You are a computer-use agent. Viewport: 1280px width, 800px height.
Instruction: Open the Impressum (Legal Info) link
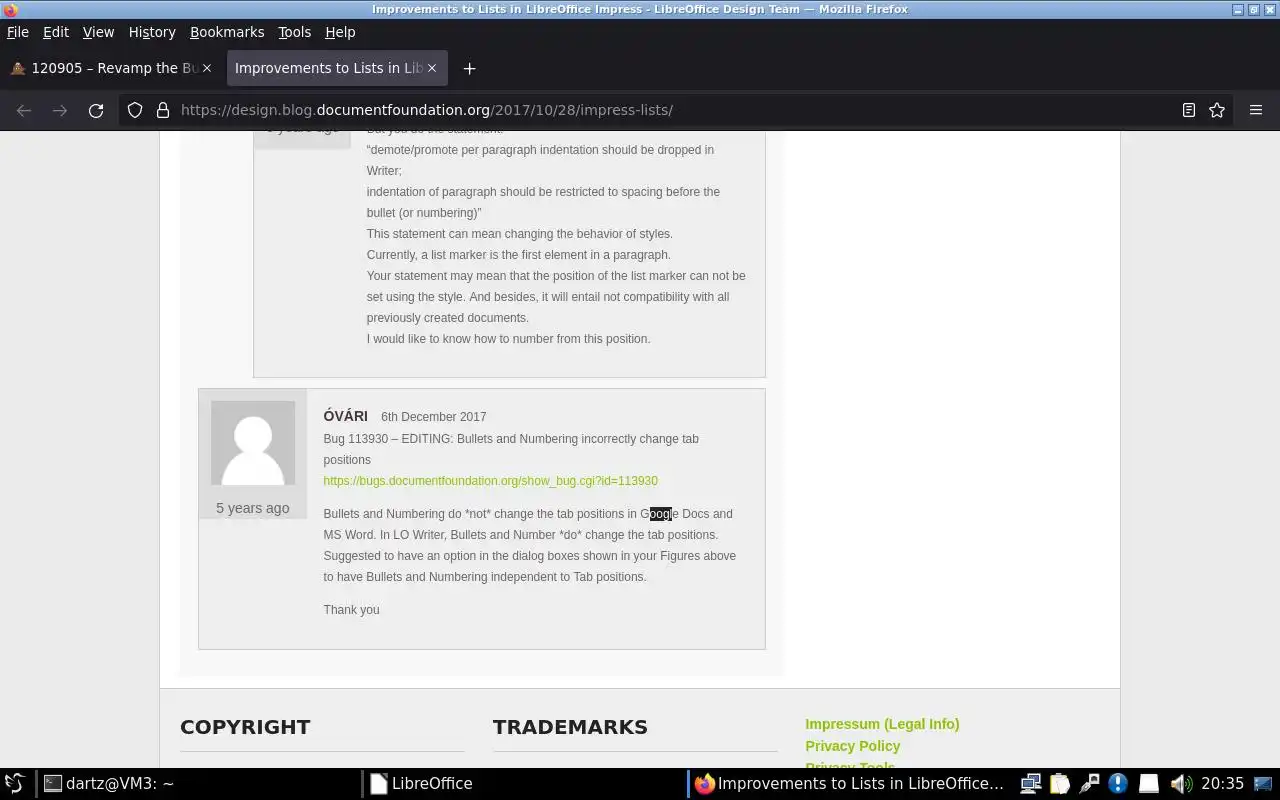click(882, 724)
